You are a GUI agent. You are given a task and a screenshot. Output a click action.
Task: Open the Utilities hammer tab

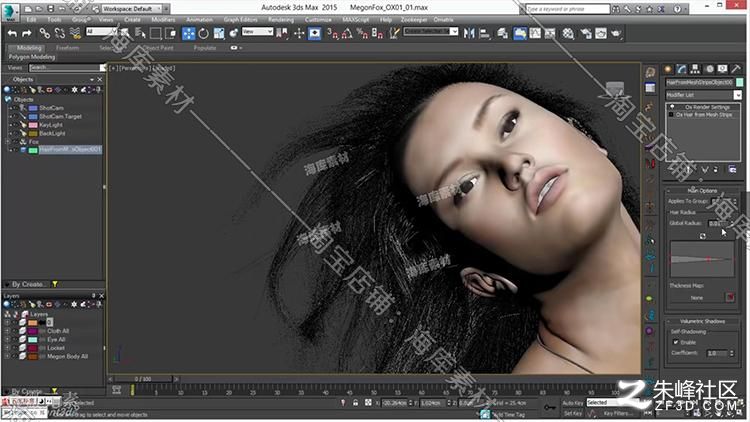[x=737, y=69]
